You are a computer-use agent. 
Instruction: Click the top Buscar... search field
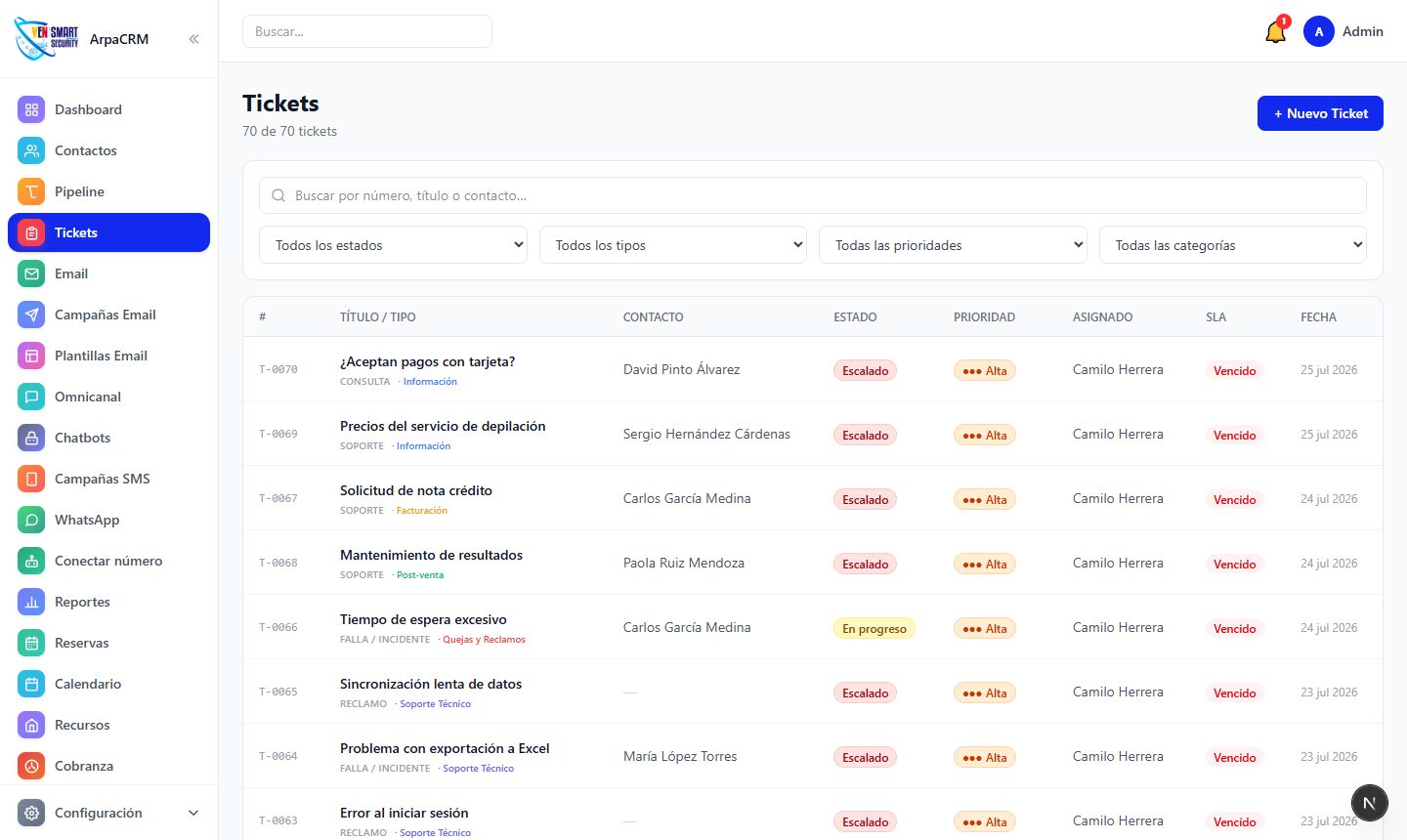click(367, 31)
